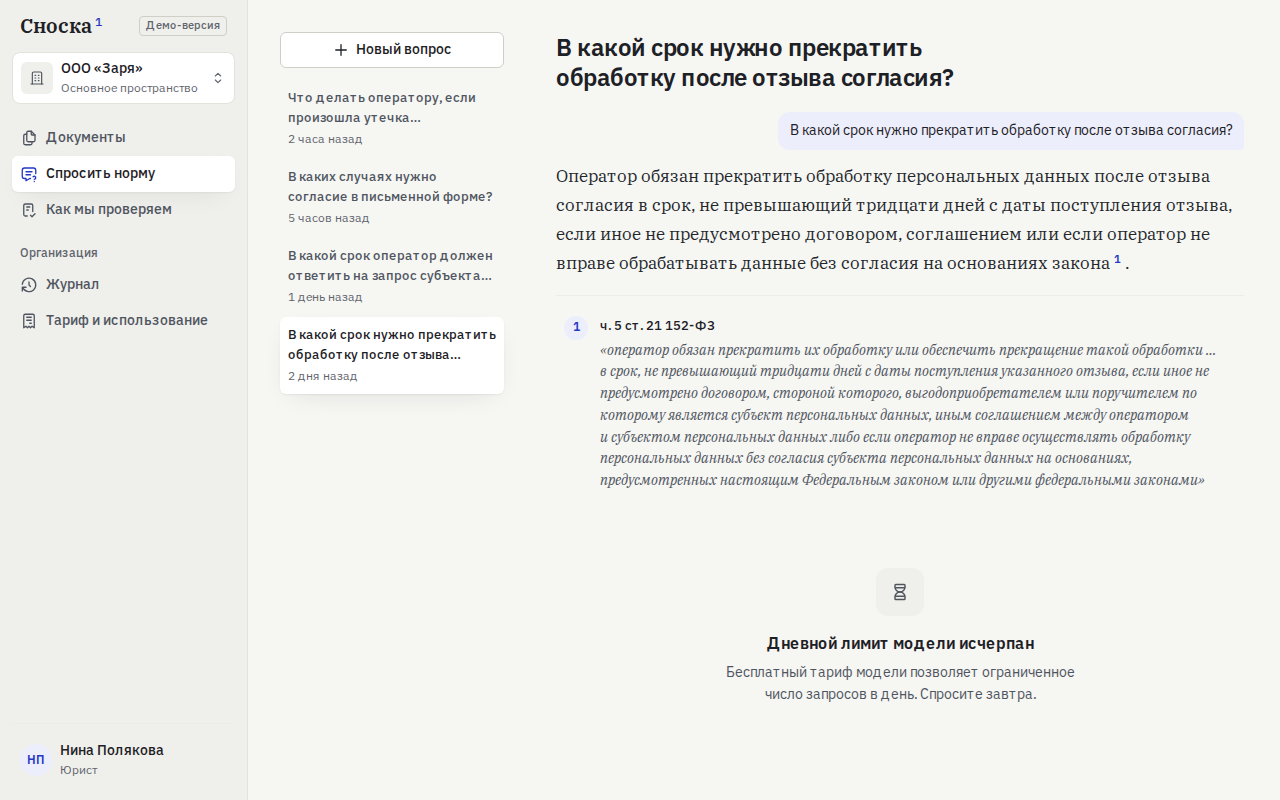
Task: Click the Юрист role label
Action: [79, 770]
